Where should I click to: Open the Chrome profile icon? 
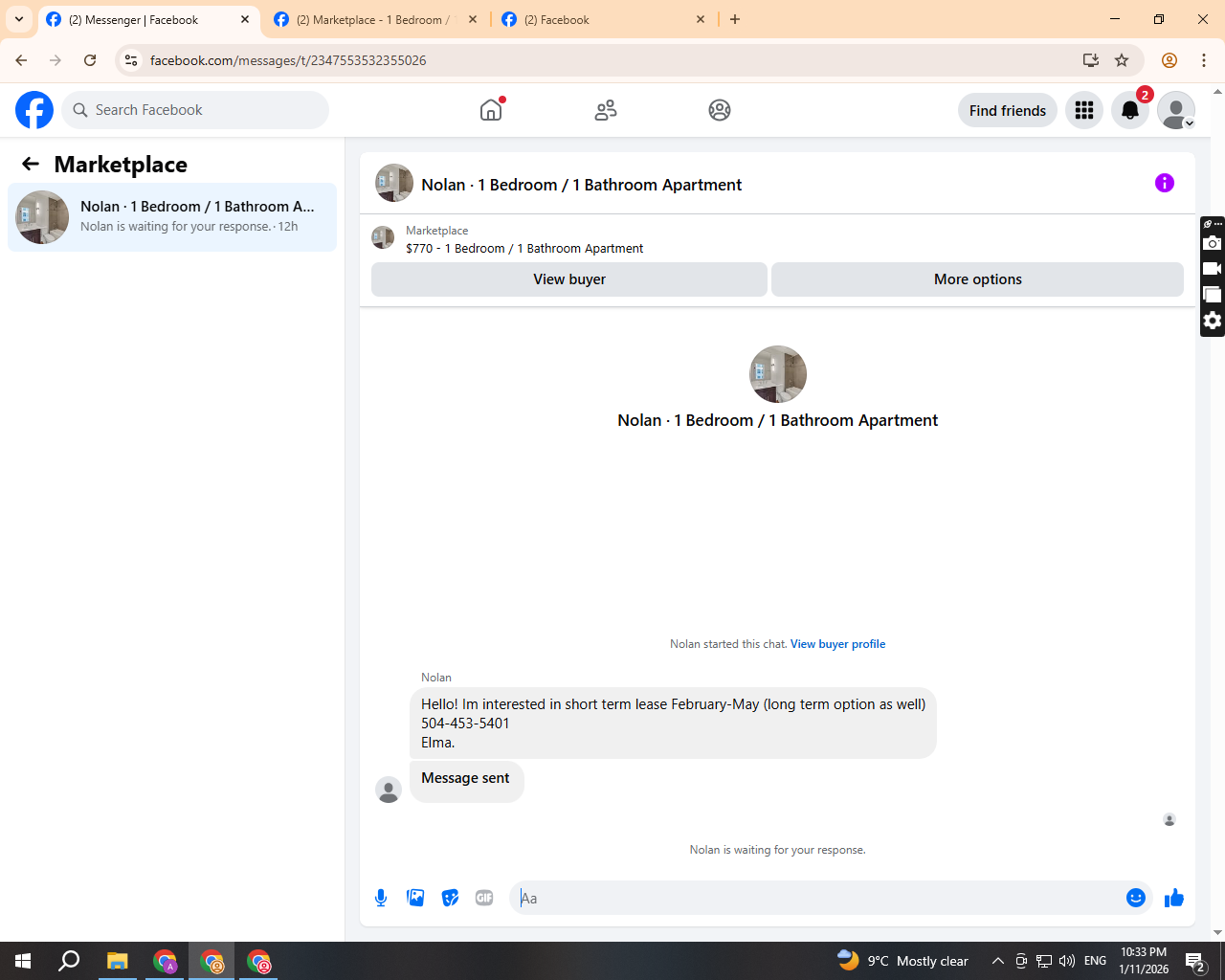1169,60
